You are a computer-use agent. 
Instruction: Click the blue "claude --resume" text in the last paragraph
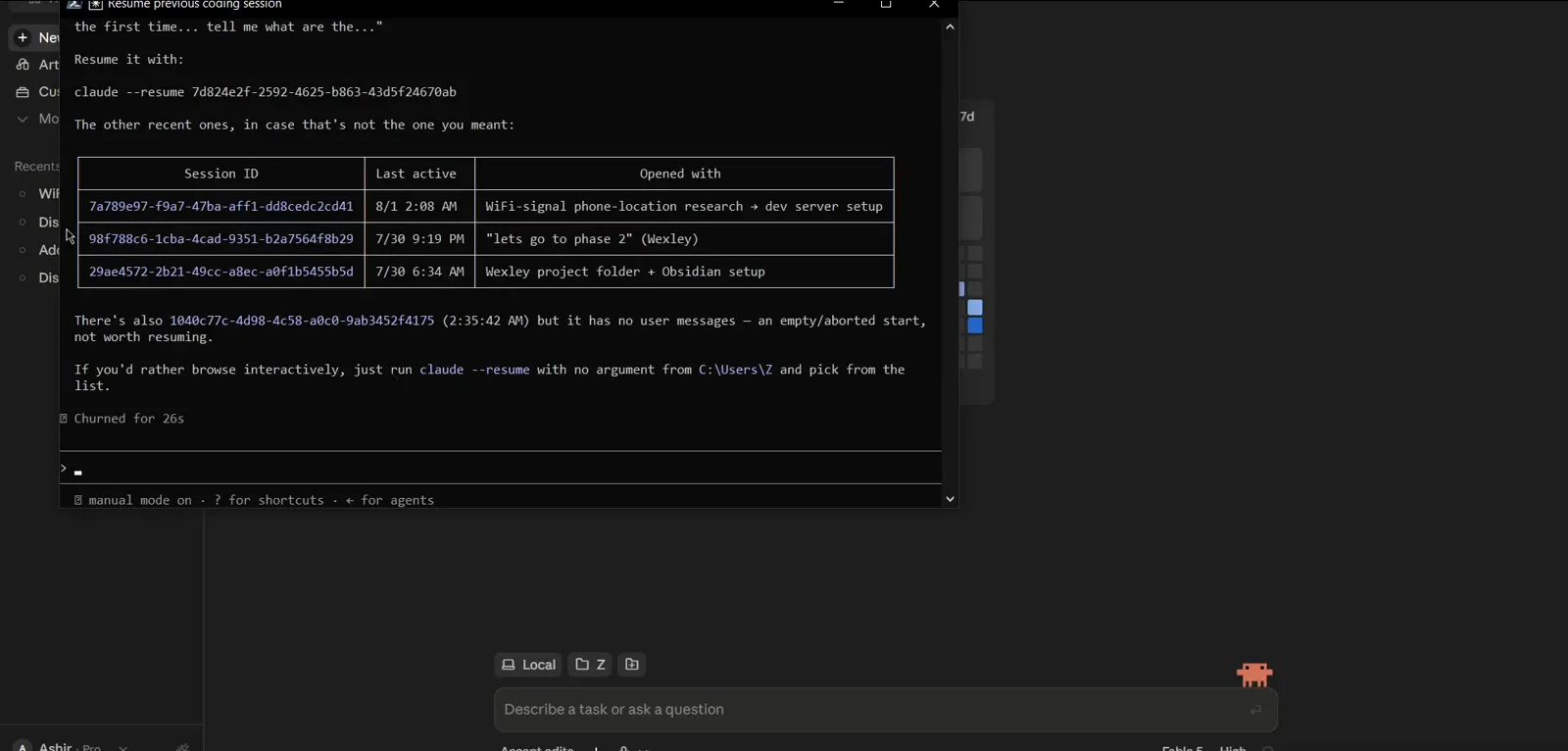(x=475, y=370)
